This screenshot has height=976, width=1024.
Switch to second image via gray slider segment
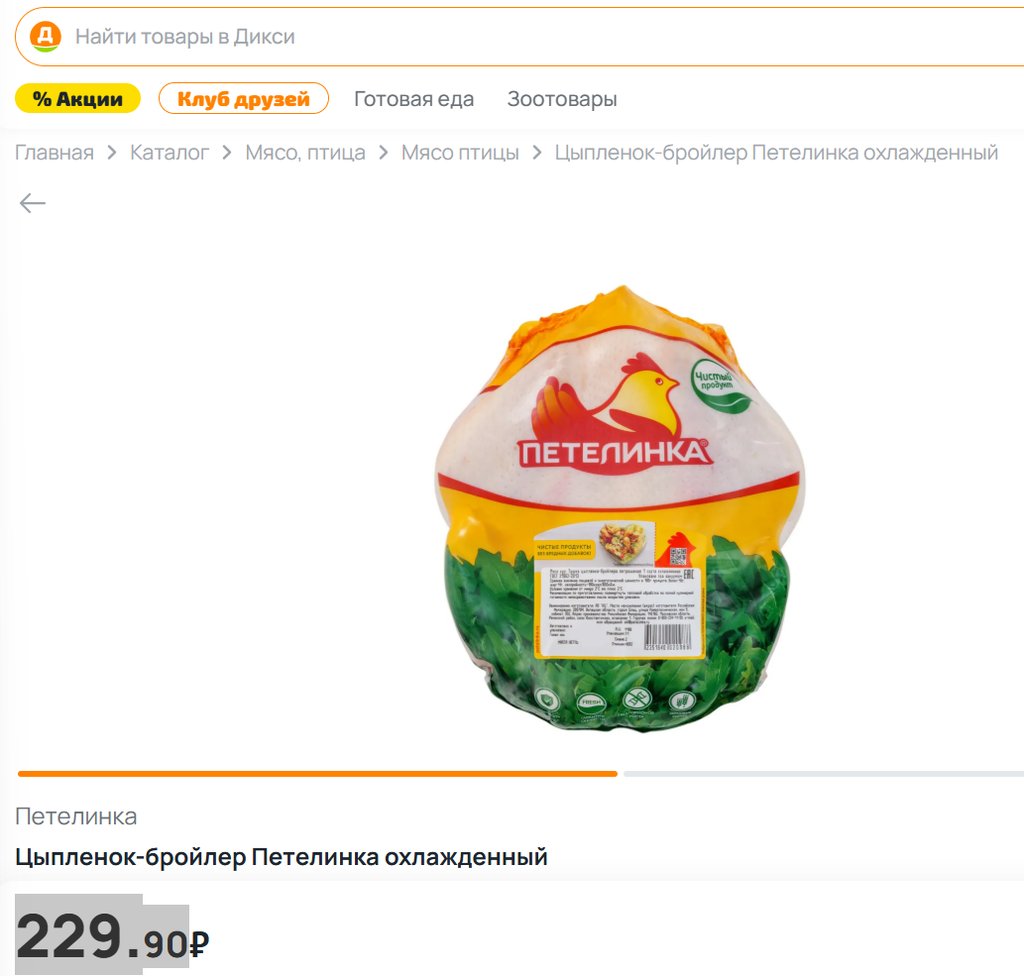pyautogui.click(x=824, y=773)
